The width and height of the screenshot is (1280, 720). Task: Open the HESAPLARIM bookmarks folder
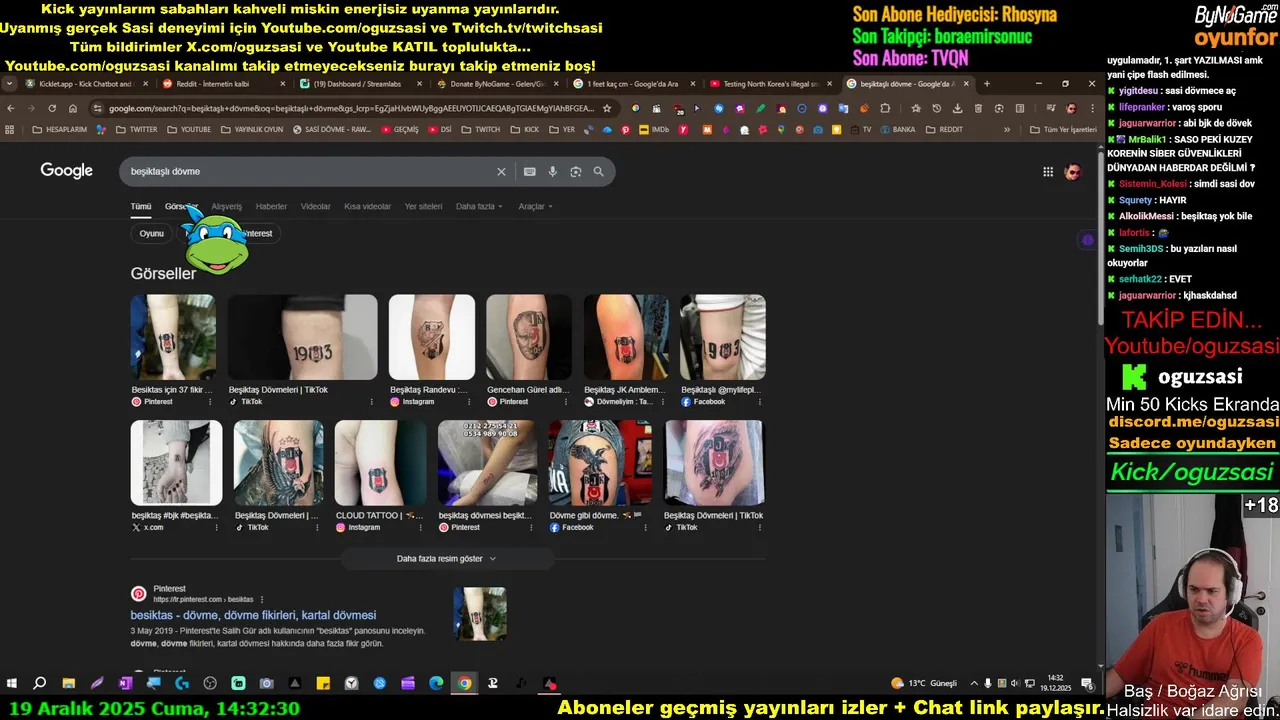[59, 129]
